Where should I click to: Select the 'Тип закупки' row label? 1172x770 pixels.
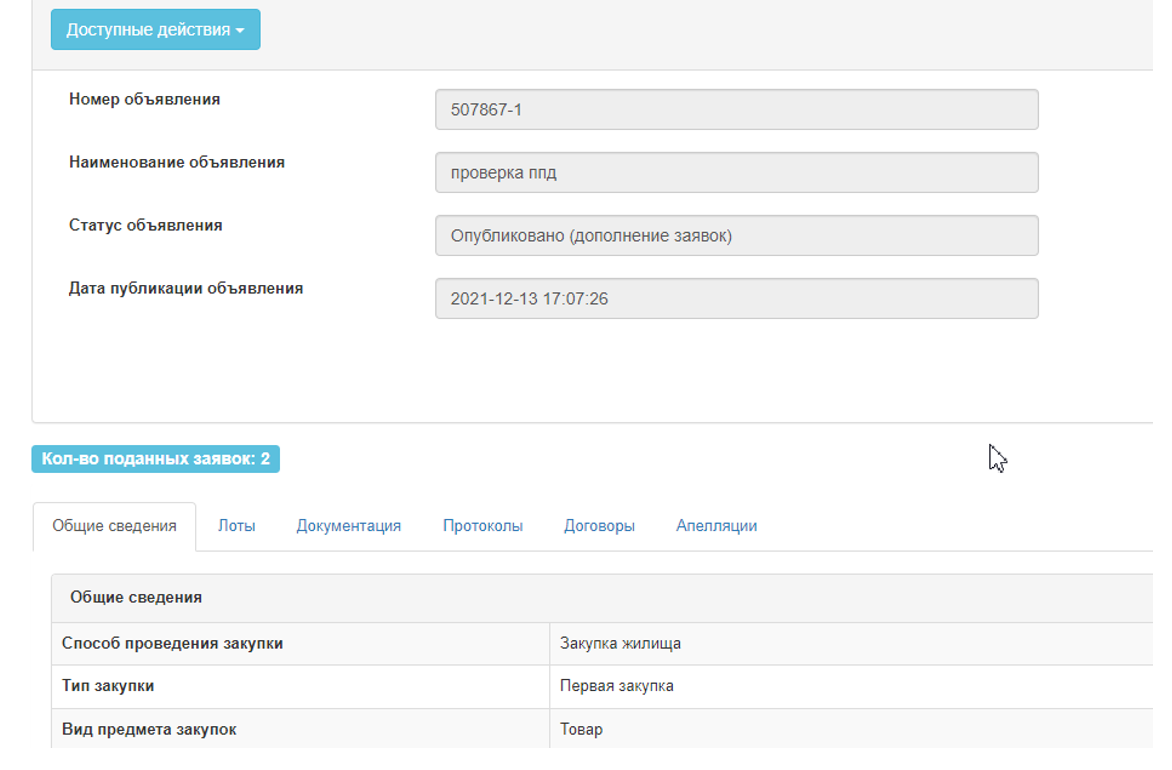(x=108, y=686)
